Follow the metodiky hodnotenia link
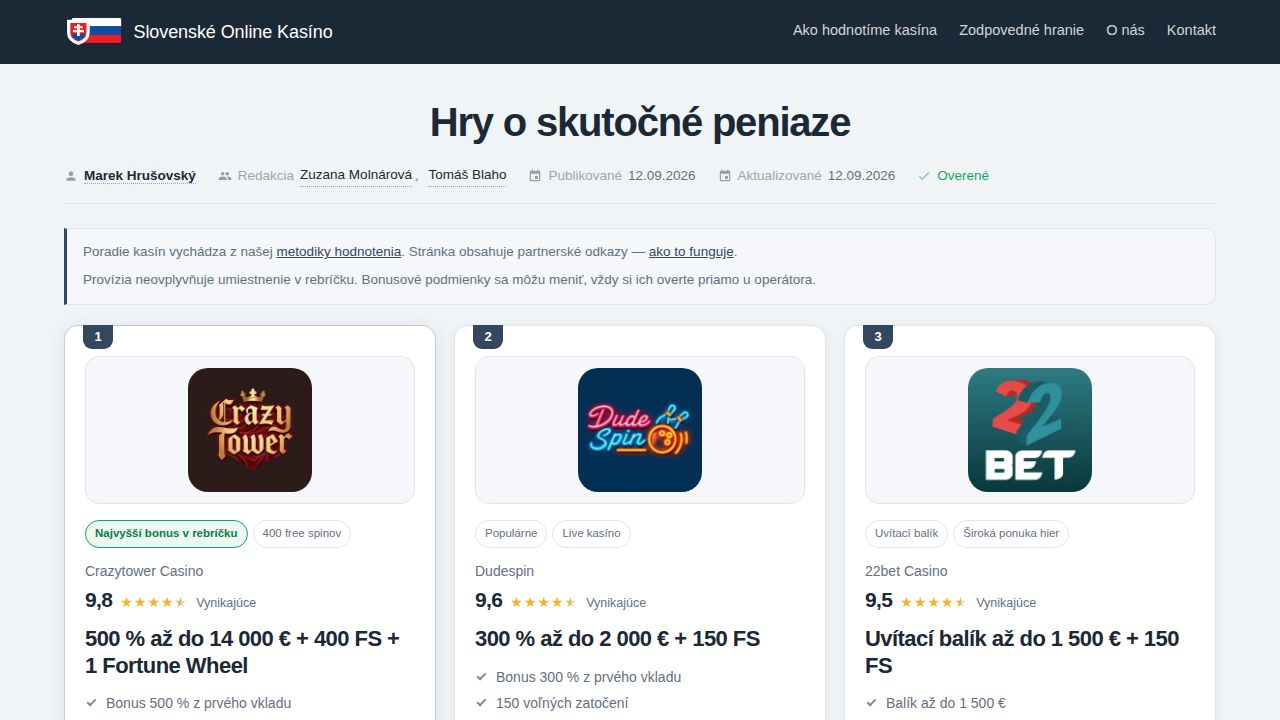Image resolution: width=1280 pixels, height=720 pixels. tap(339, 252)
